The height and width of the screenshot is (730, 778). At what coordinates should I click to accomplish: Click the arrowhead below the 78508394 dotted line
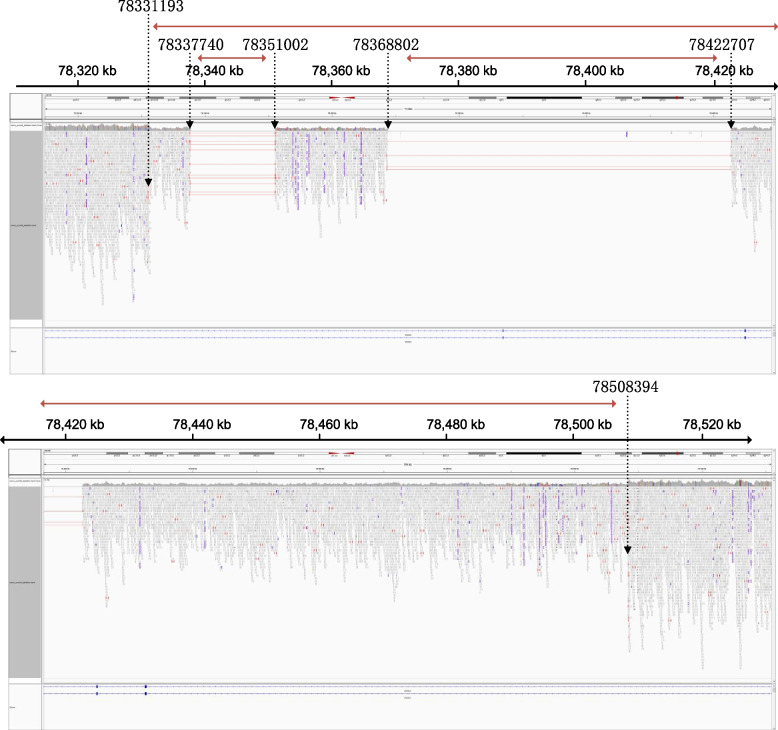pos(627,550)
